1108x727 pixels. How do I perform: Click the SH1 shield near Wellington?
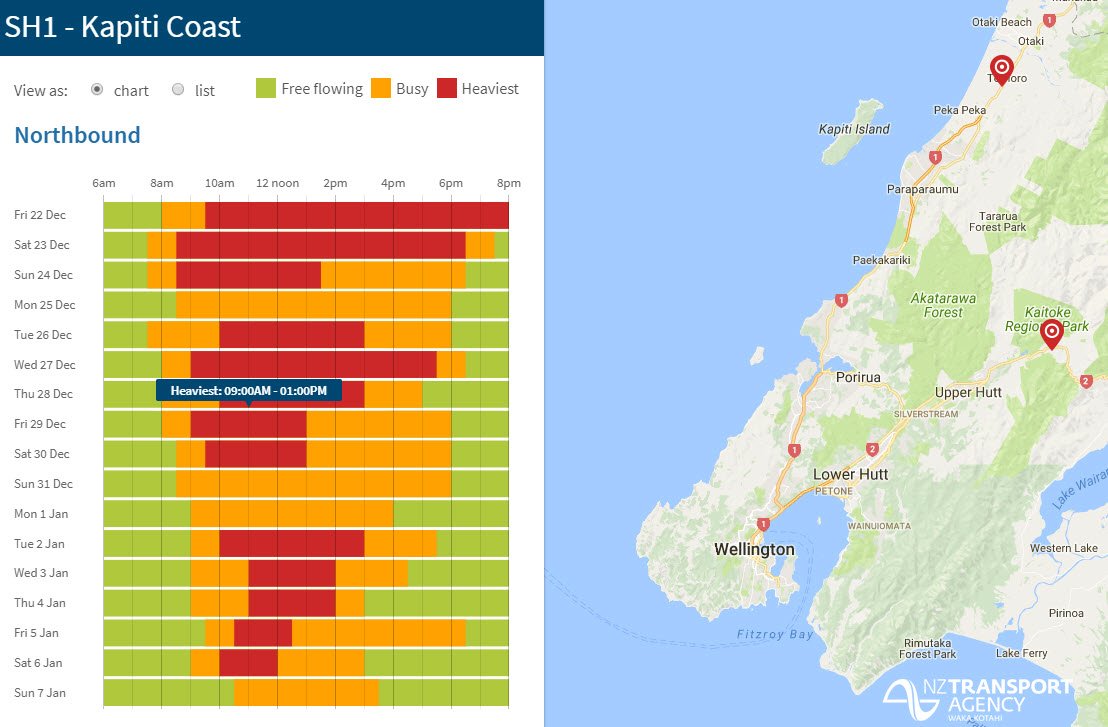[x=764, y=523]
